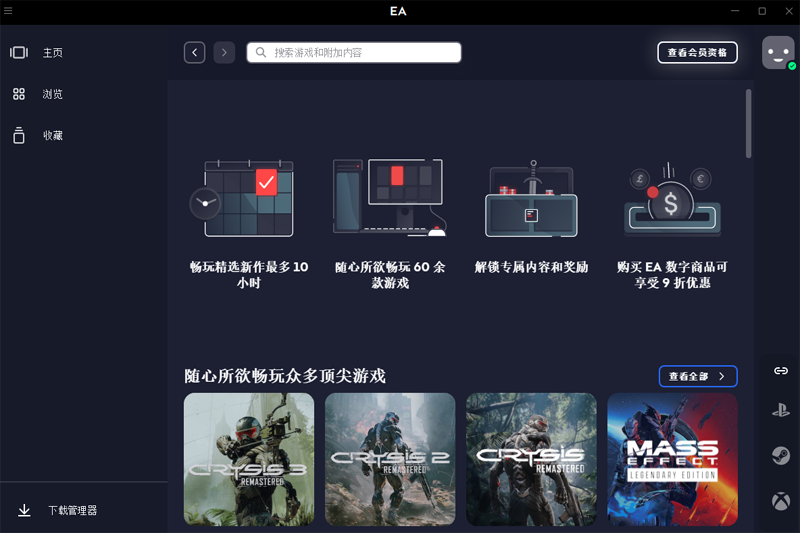
Task: Open the Crysis 3 Remastered game tile
Action: pyautogui.click(x=249, y=459)
